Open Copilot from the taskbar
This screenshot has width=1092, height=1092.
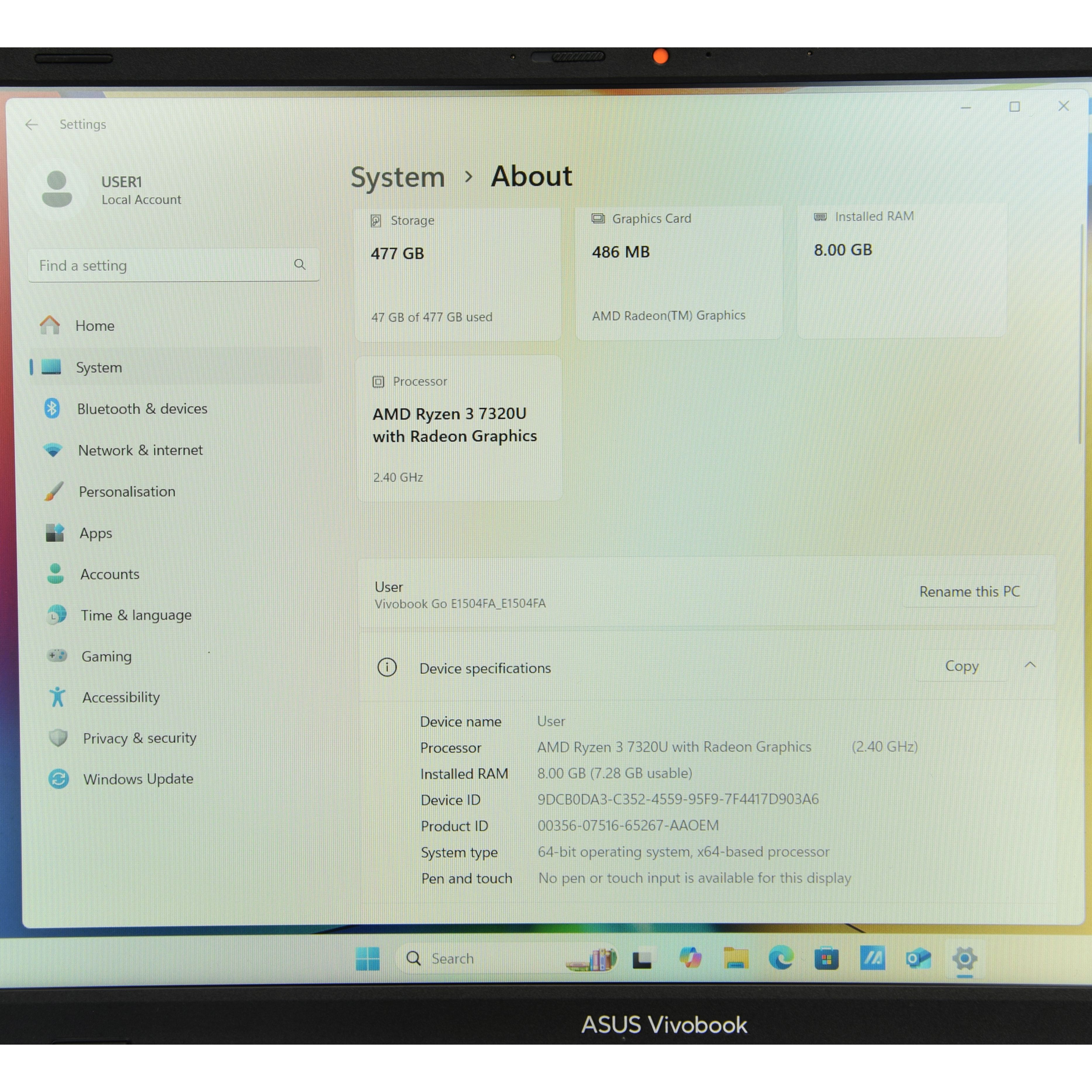tap(690, 959)
